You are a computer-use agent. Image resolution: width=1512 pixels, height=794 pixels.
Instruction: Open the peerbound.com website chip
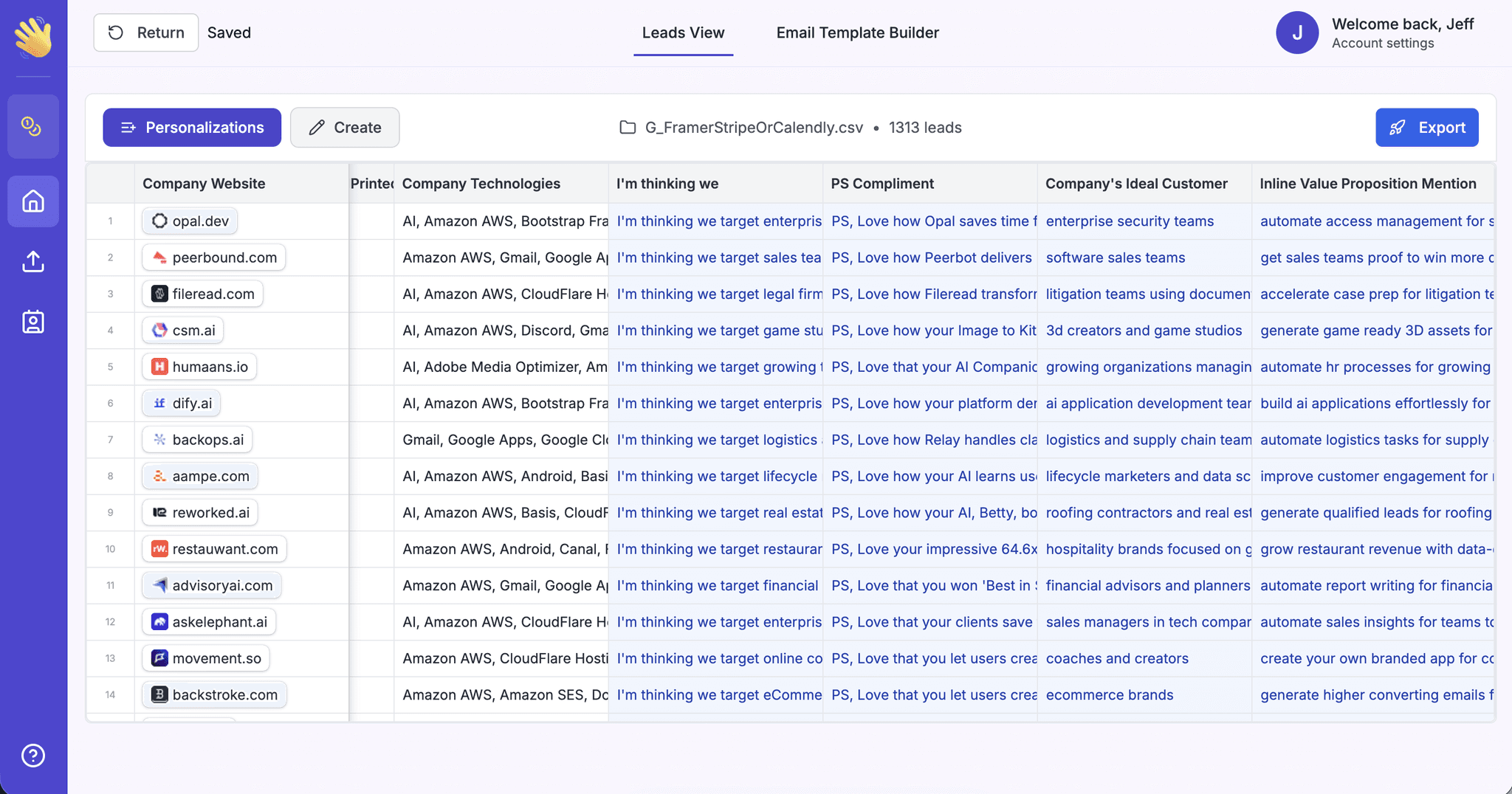click(214, 258)
